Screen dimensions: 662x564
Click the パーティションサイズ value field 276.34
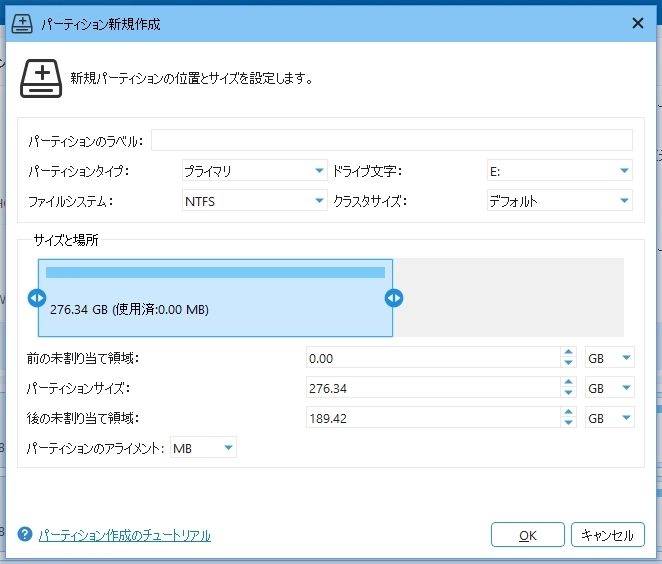coord(433,388)
